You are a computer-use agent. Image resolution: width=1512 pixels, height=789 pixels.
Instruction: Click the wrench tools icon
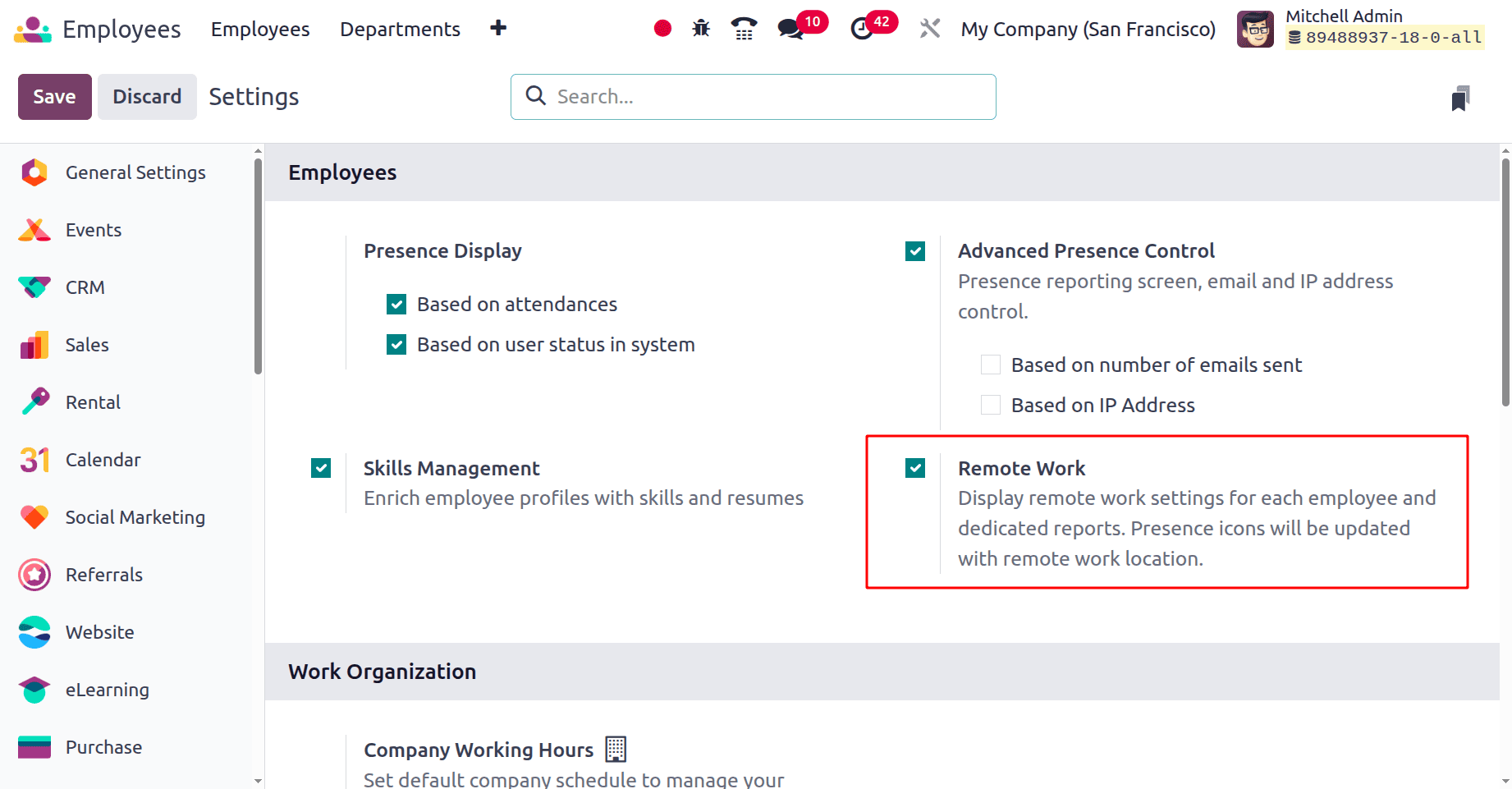coord(930,29)
